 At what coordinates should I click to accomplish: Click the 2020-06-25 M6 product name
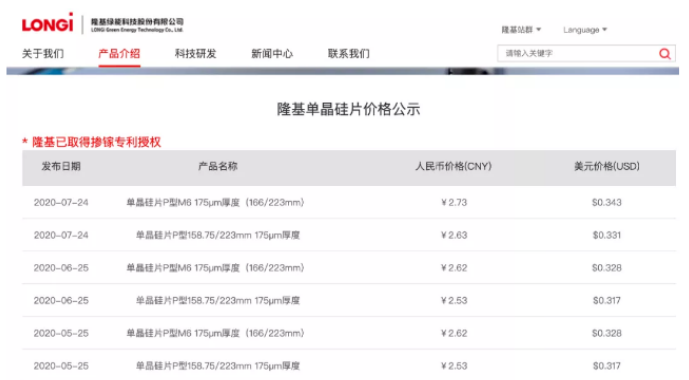coord(215,268)
